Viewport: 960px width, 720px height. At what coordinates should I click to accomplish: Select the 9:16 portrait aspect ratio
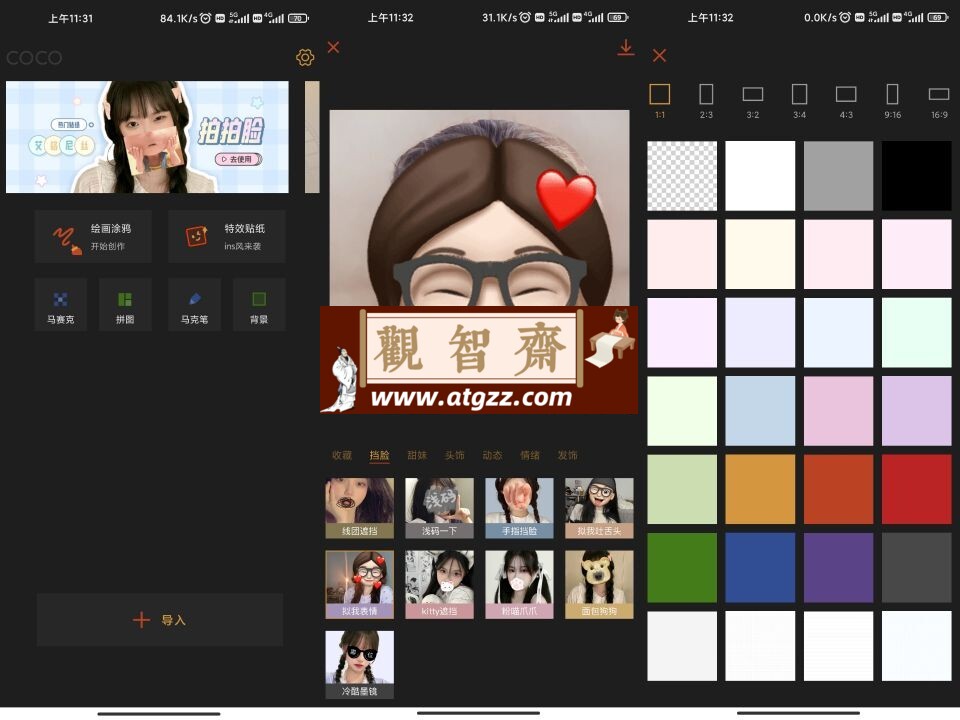(x=893, y=100)
